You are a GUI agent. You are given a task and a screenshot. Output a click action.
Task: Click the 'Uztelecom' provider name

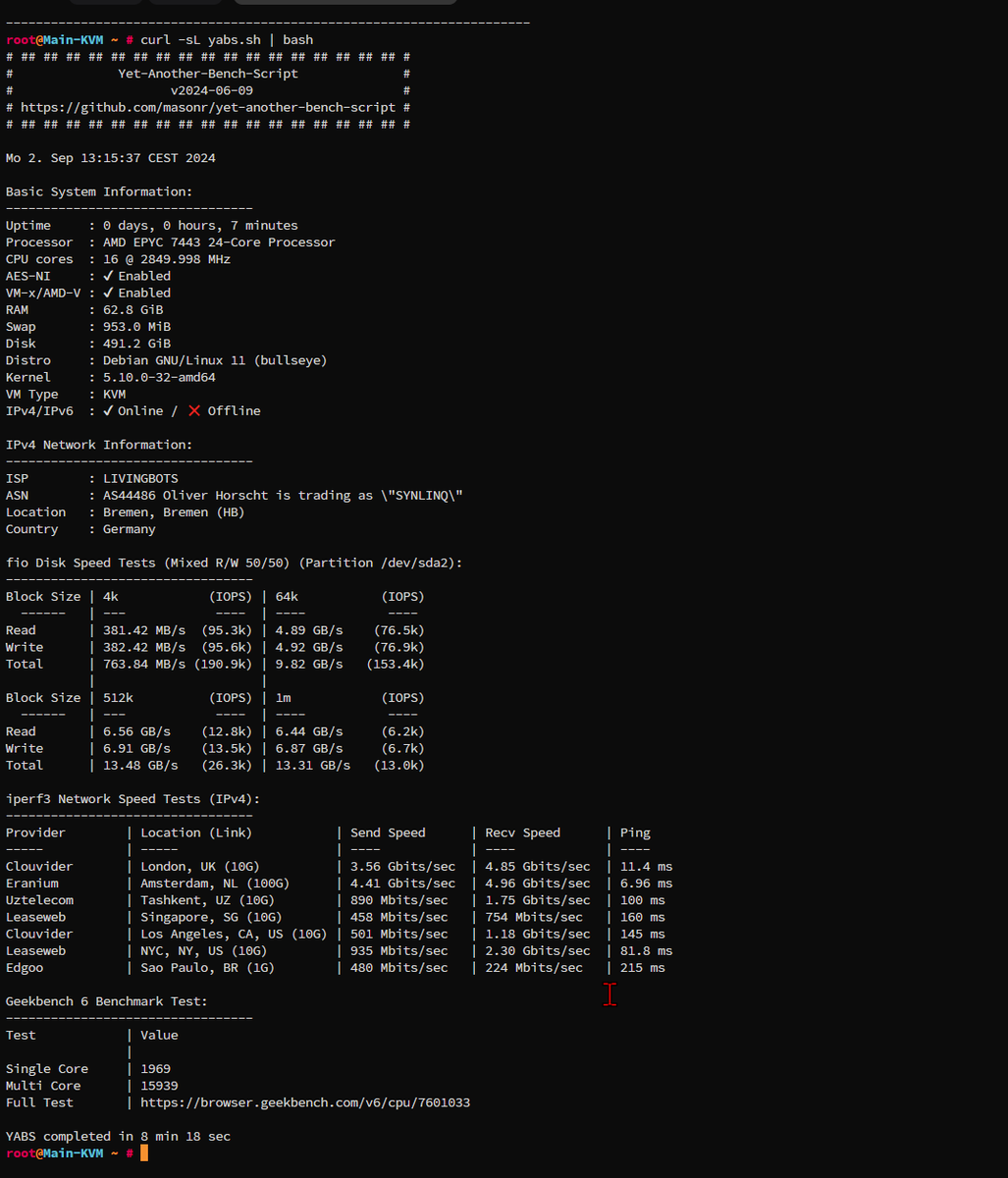click(39, 899)
